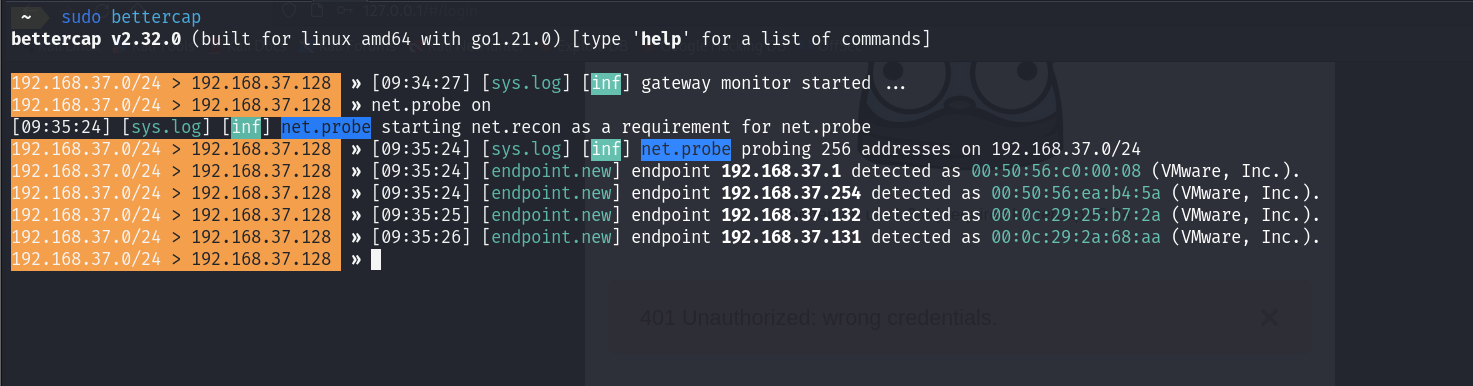Click the bold 'help' keyword in banner
Viewport: 1473px width, 386px height.
pyautogui.click(x=666, y=39)
